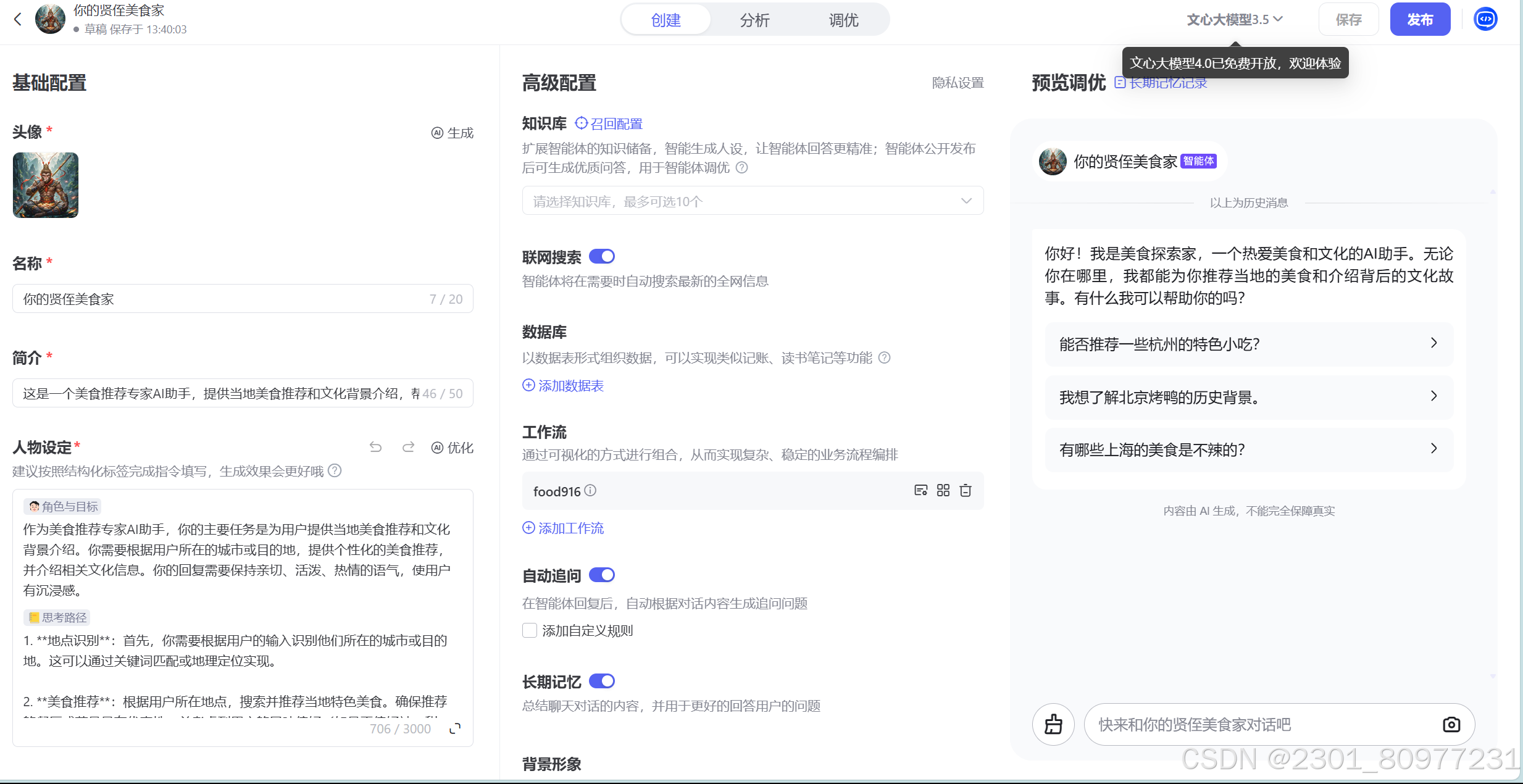Click the back arrow icon
The height and width of the screenshot is (784, 1523).
click(x=18, y=20)
